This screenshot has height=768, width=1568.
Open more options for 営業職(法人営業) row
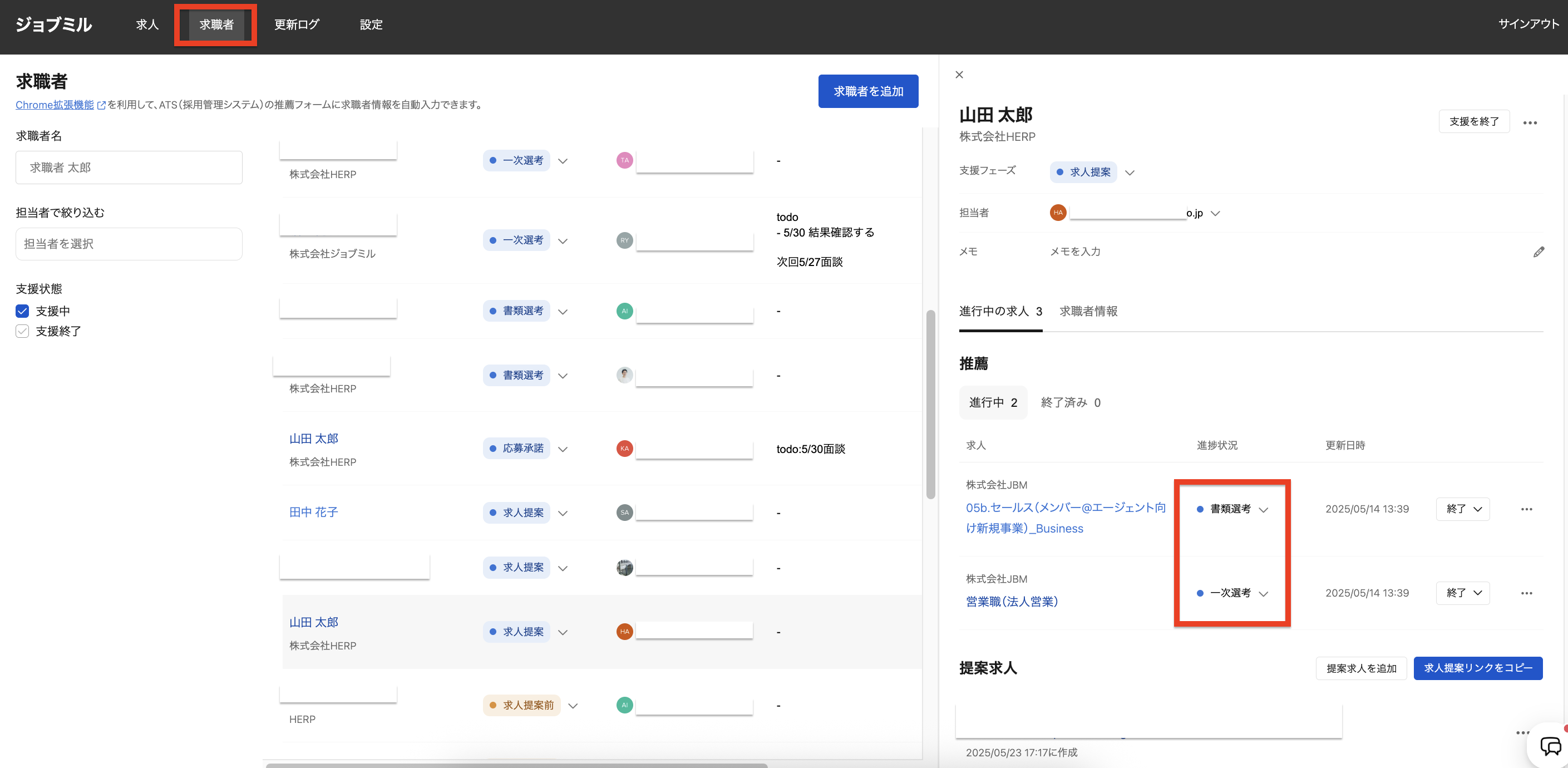[x=1526, y=593]
